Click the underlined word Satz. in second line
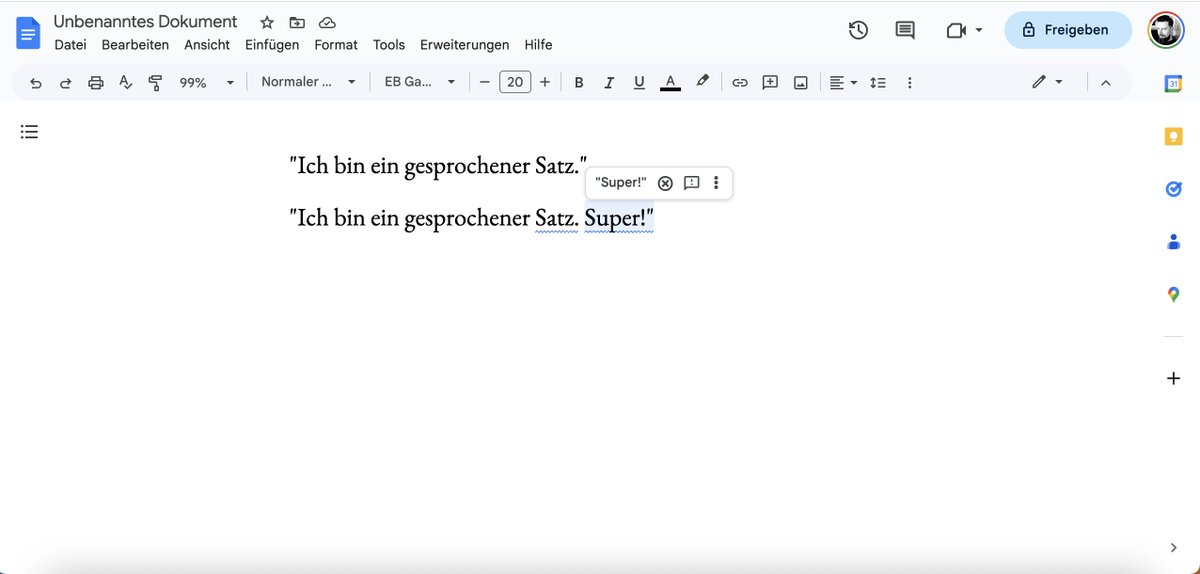 coord(557,218)
